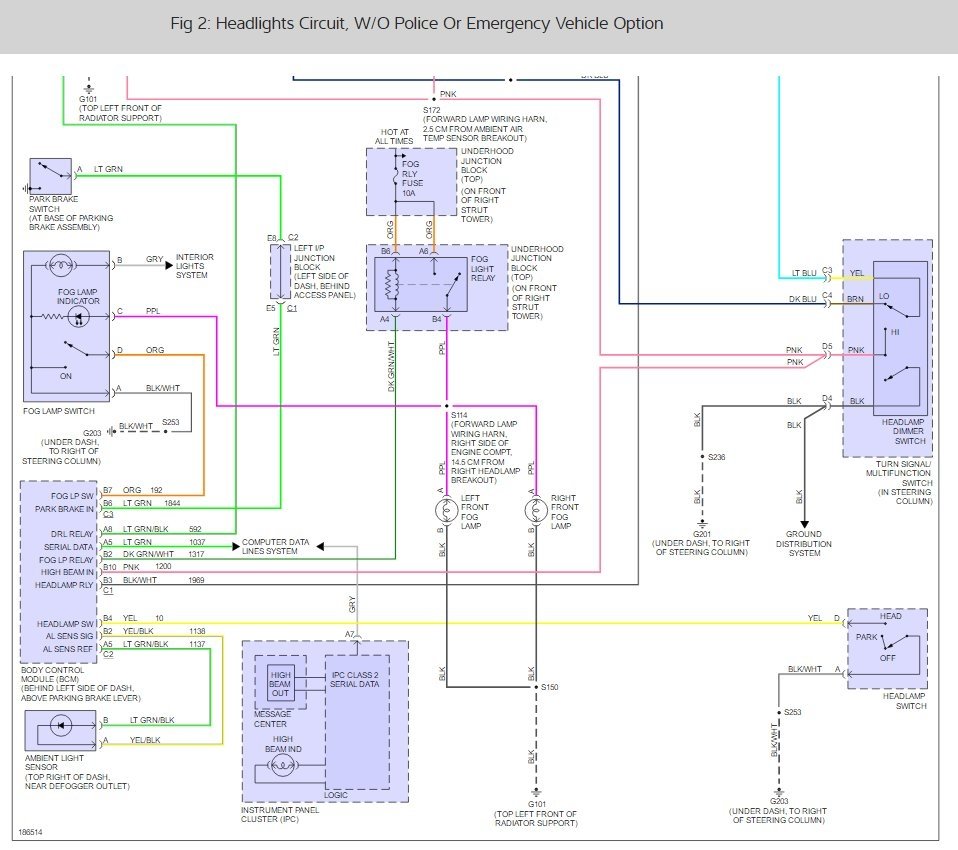Click the High Beam Out box in Message Center
958x850 pixels.
tap(280, 684)
